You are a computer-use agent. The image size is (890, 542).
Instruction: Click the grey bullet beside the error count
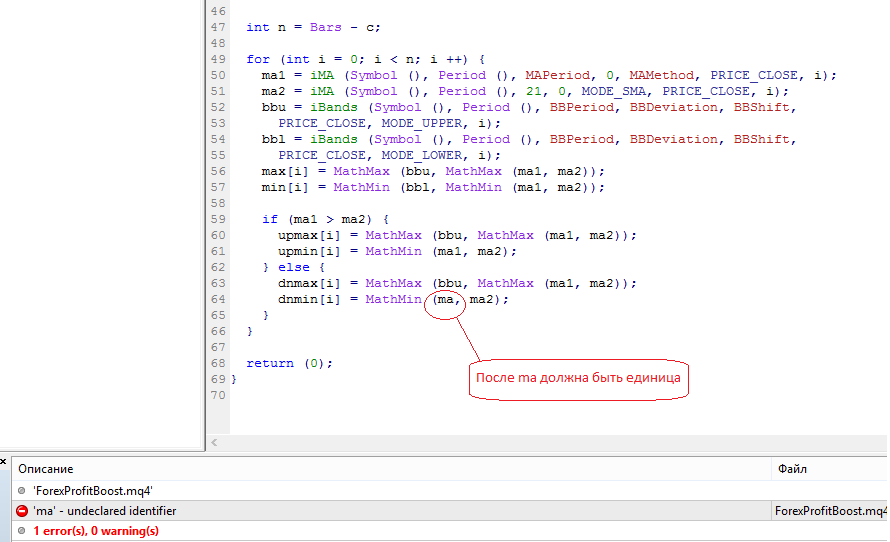[x=22, y=531]
